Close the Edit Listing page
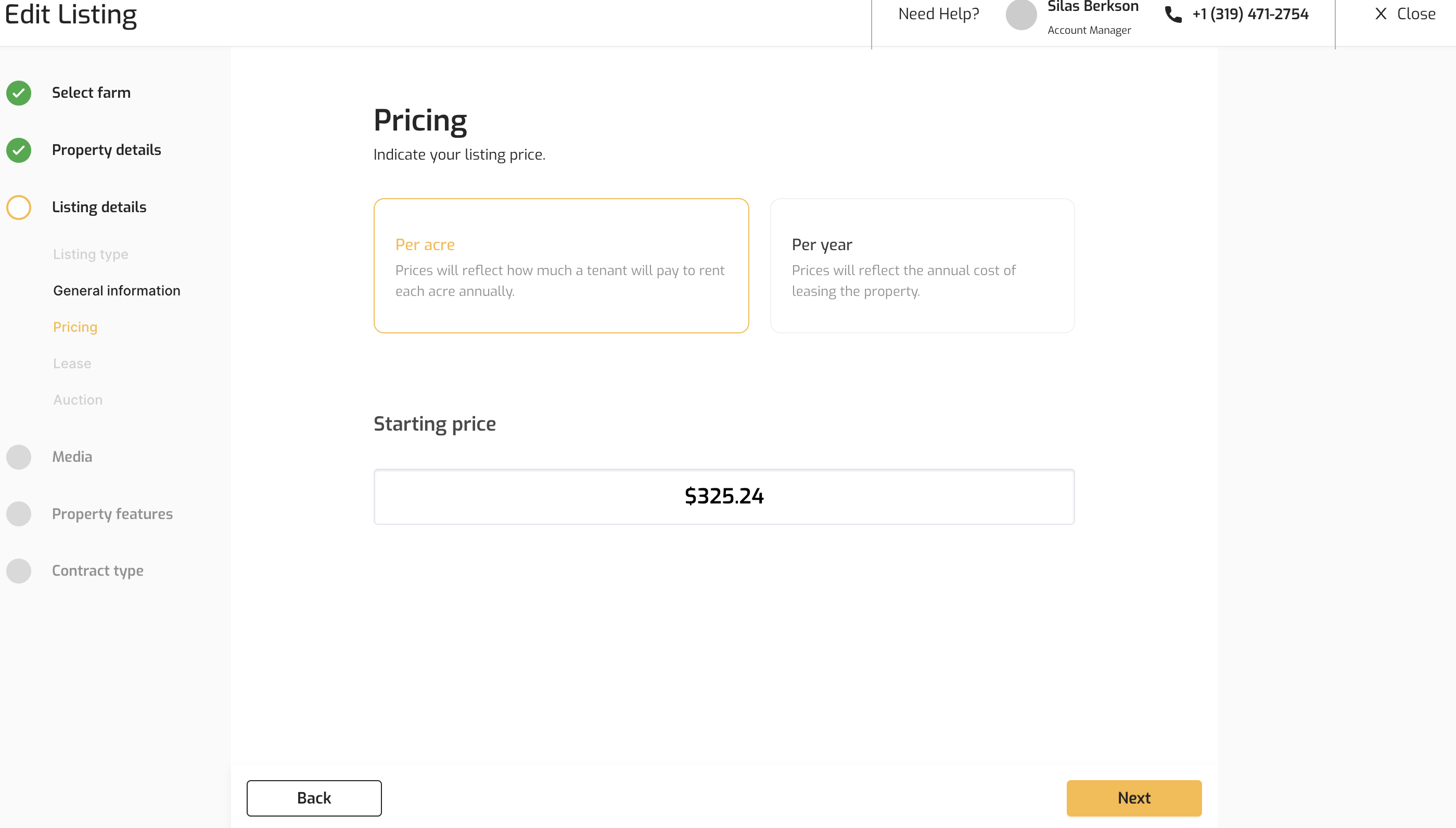The image size is (1456, 828). click(x=1404, y=14)
